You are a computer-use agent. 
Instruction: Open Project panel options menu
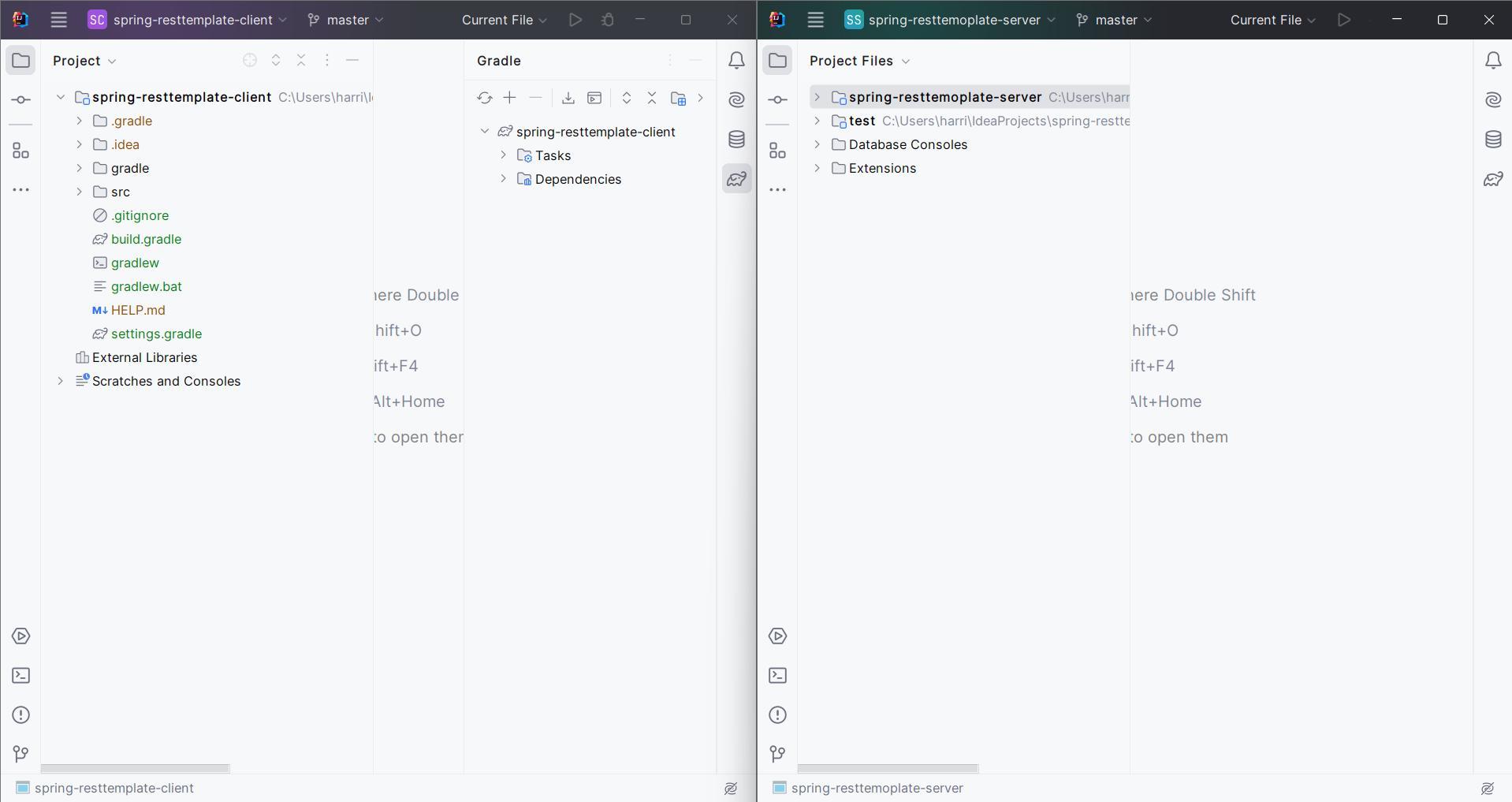[327, 61]
